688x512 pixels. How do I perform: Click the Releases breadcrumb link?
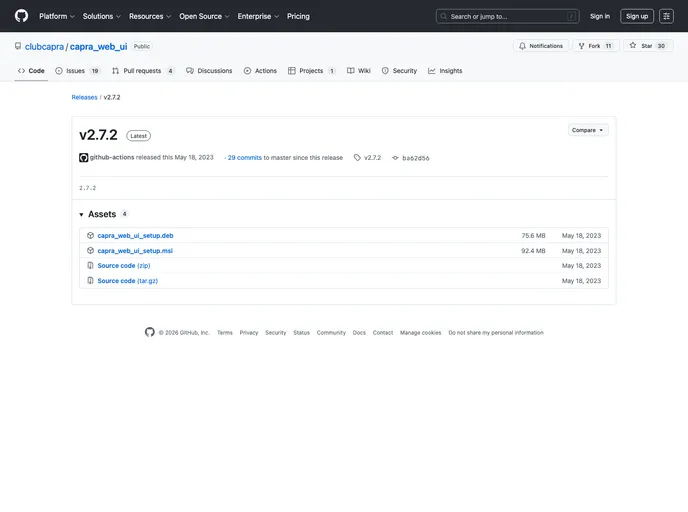(x=84, y=97)
